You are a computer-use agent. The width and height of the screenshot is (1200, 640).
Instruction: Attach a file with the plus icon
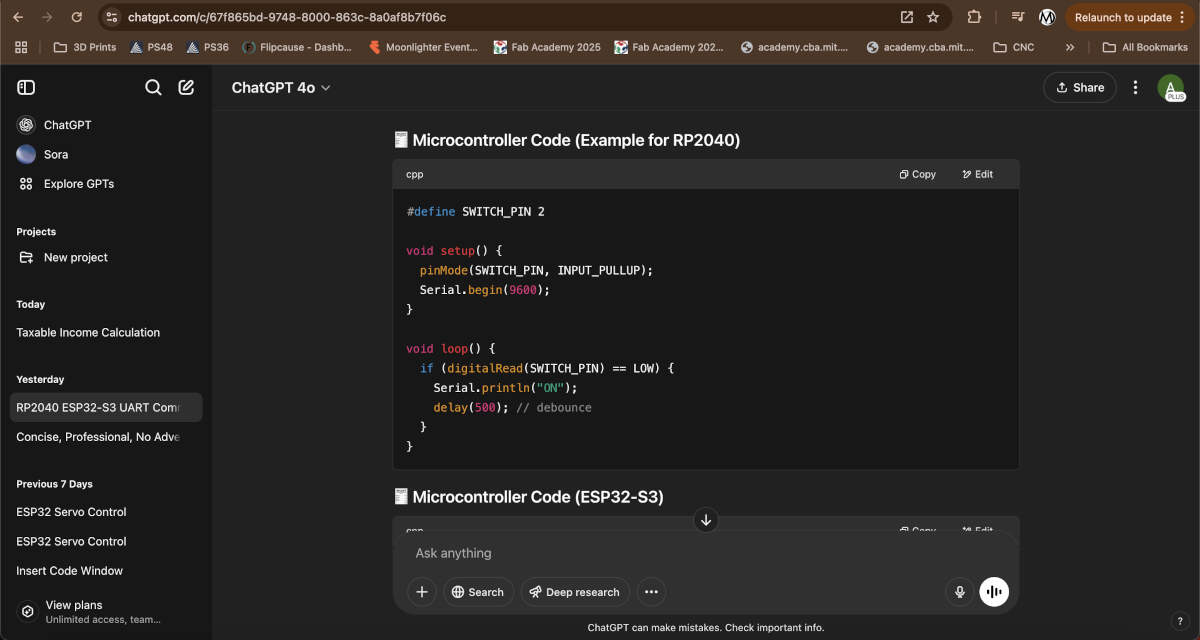click(422, 592)
